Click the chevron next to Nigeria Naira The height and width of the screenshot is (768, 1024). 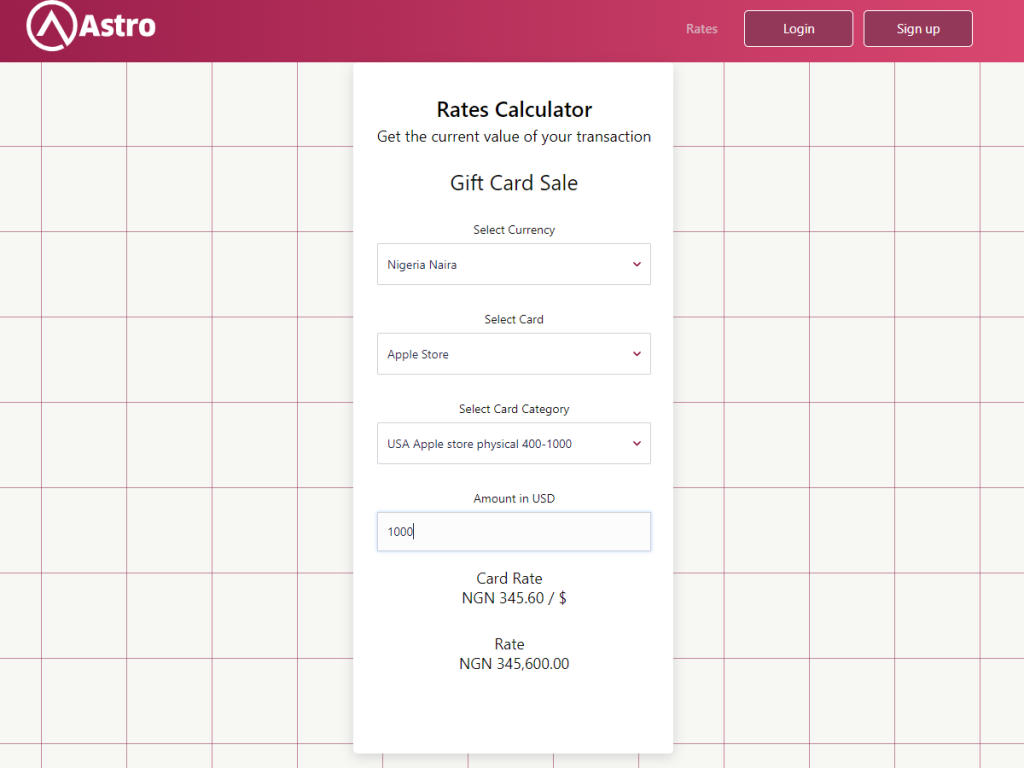coord(637,264)
